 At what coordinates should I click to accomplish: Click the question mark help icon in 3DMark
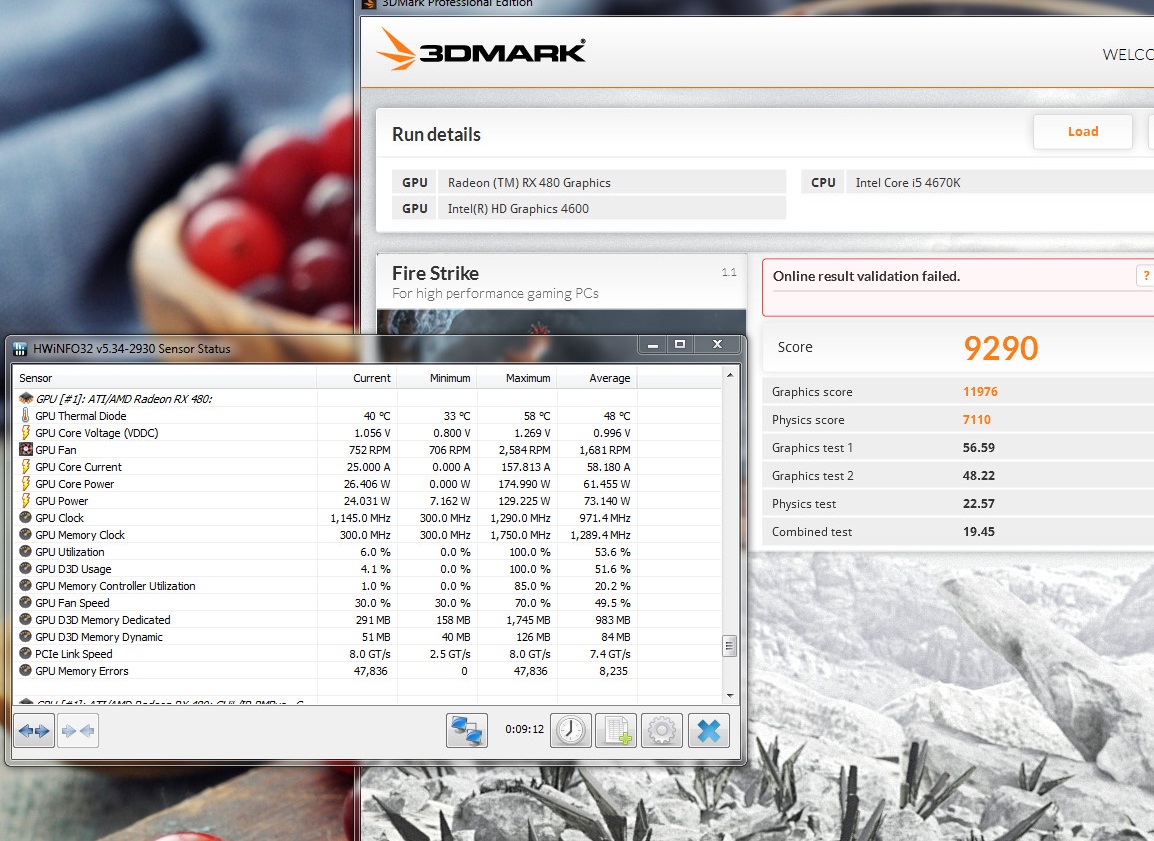coord(1145,276)
